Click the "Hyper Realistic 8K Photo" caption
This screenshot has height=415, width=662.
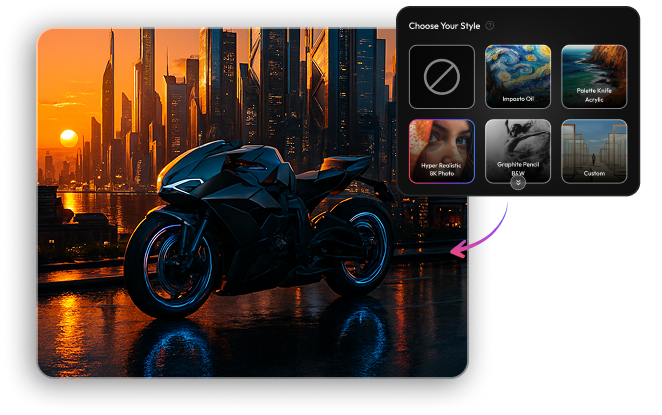point(441,169)
